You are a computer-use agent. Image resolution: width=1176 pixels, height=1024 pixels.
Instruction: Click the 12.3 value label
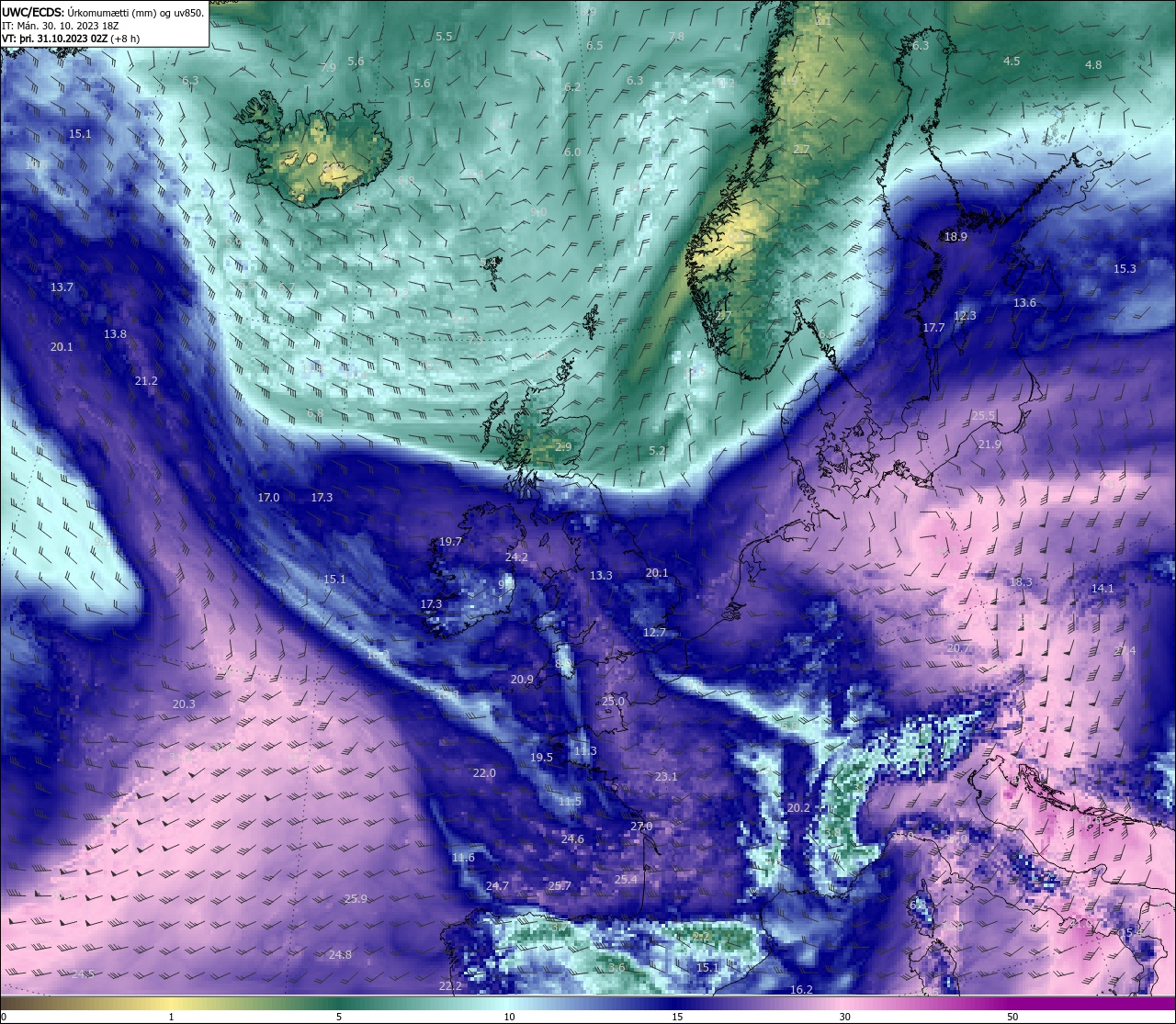point(965,315)
